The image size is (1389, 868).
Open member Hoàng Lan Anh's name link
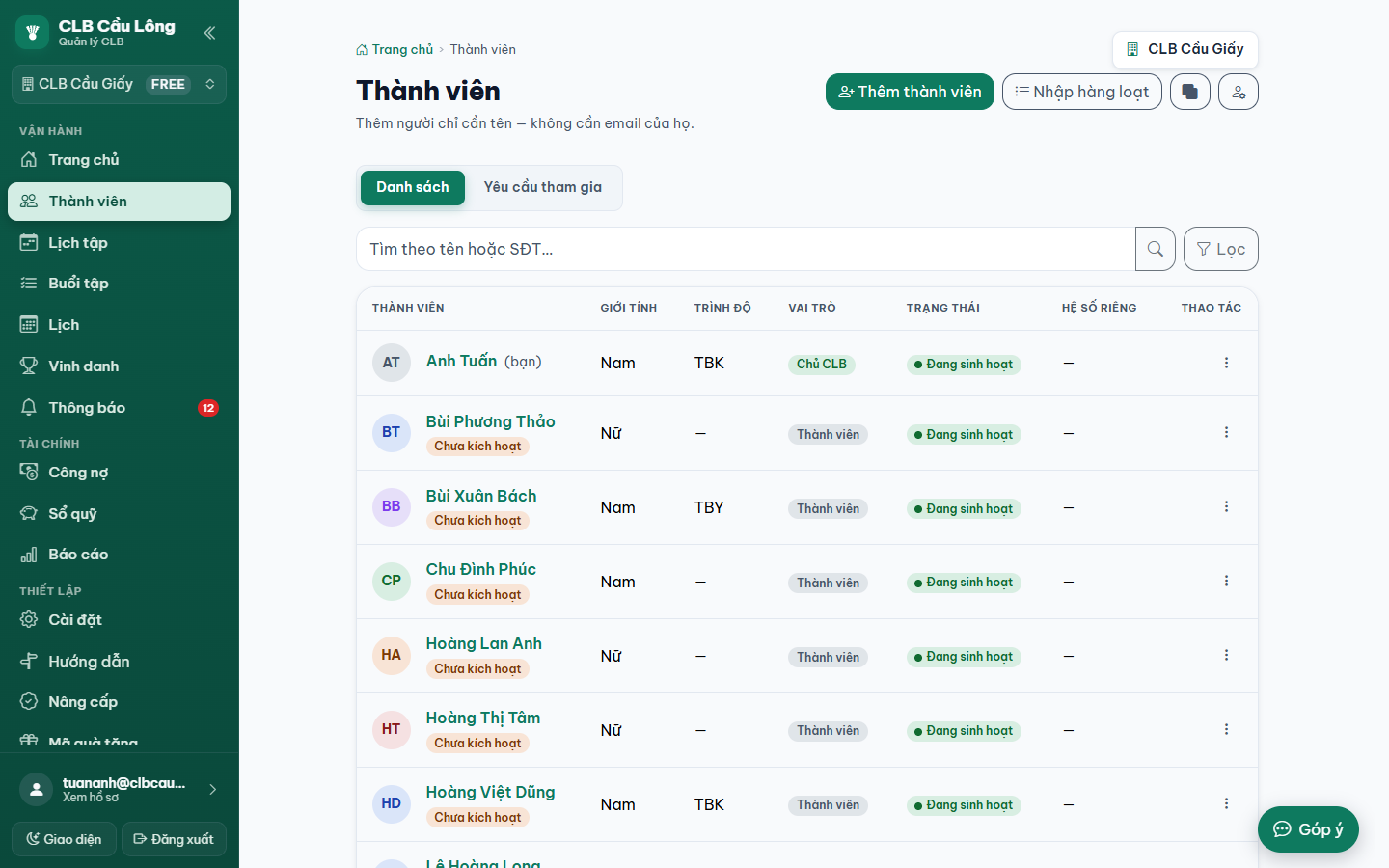[484, 643]
